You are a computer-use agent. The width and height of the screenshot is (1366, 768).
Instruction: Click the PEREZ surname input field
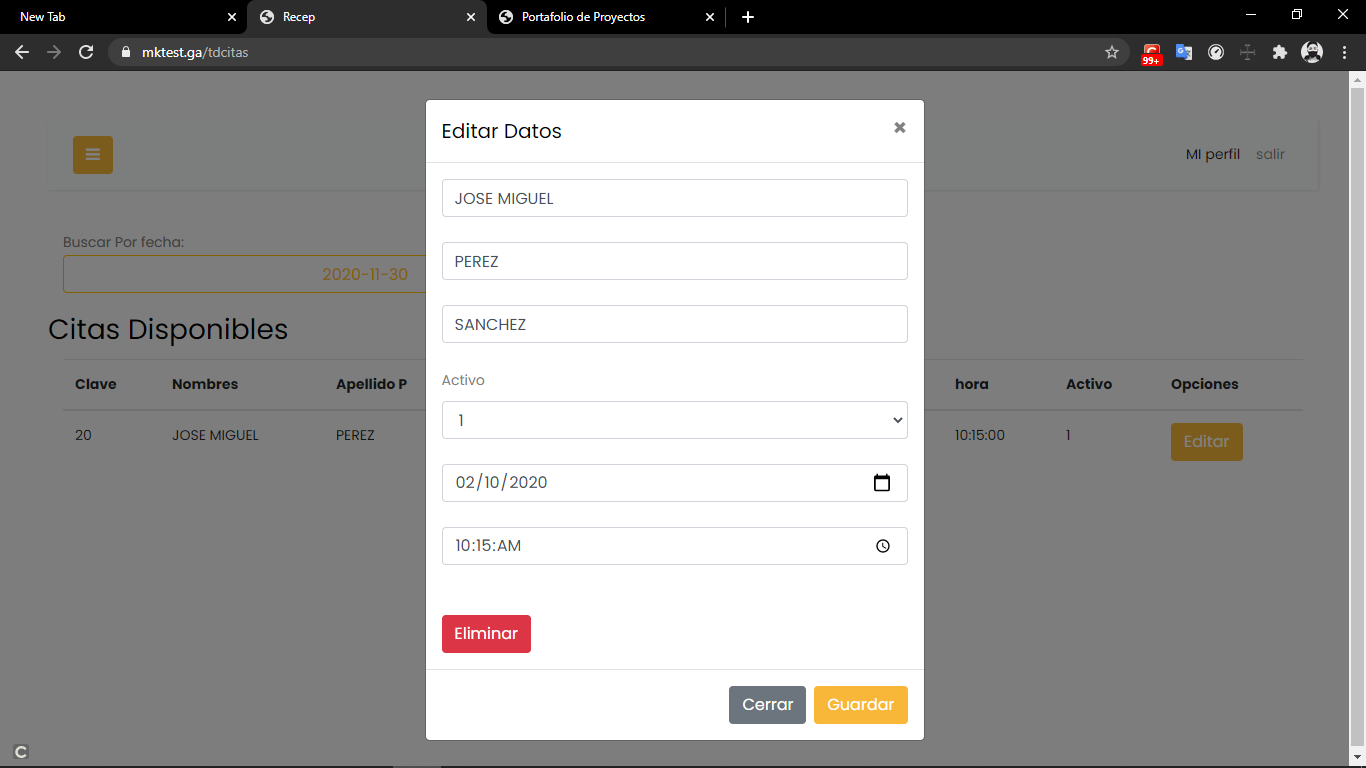tap(674, 261)
